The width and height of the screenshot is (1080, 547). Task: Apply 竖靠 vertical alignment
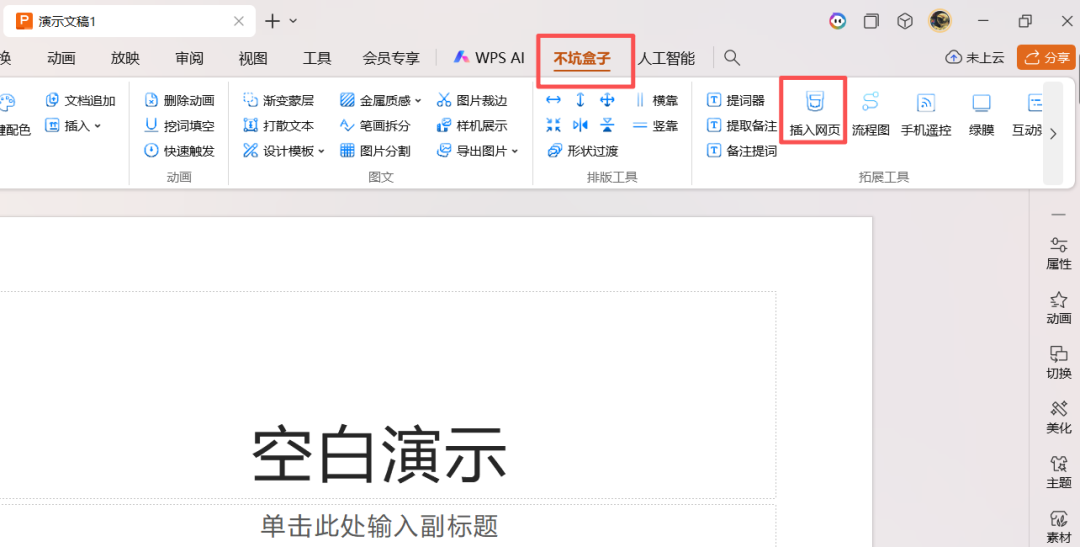(656, 126)
